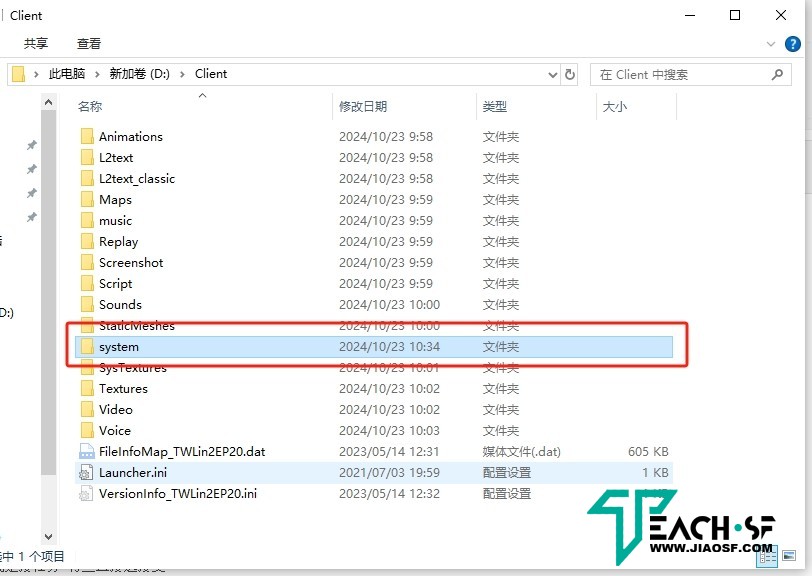Click the Launcher.ini file icon
The image size is (812, 576).
point(86,472)
